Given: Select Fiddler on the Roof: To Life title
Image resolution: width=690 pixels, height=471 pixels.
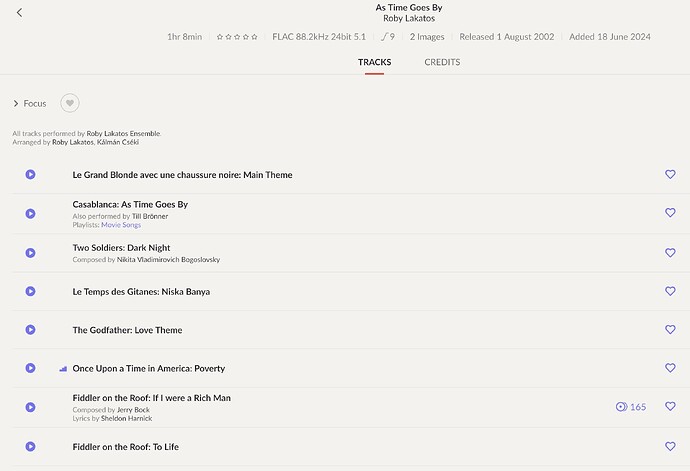Looking at the screenshot, I should (125, 447).
